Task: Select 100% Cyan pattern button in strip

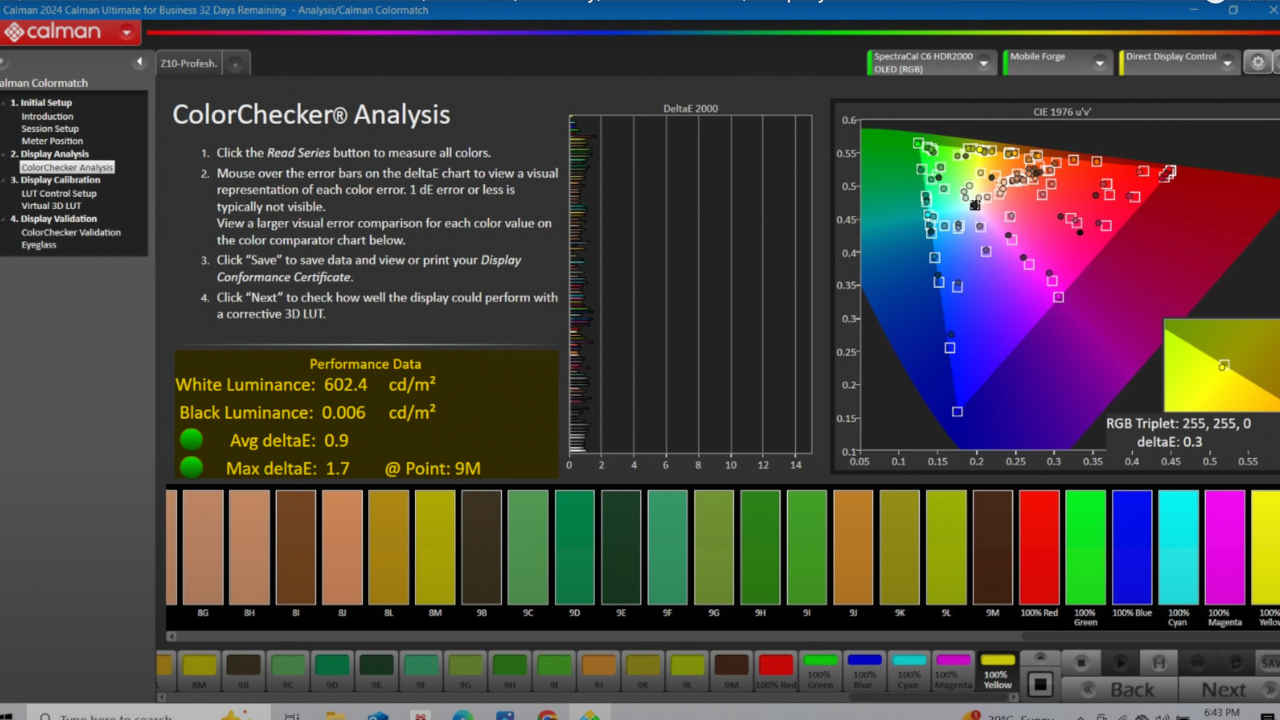Action: point(908,672)
